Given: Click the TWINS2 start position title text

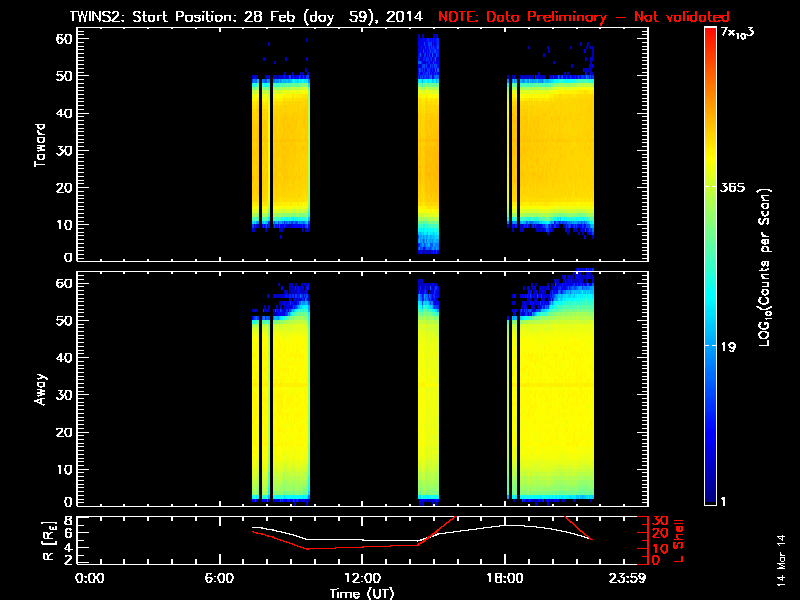Looking at the screenshot, I should coord(246,17).
